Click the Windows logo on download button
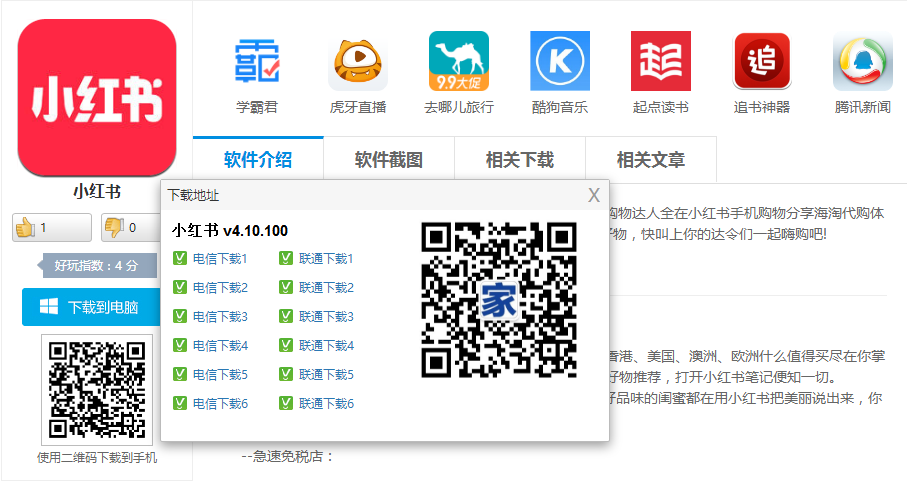The height and width of the screenshot is (481, 907). (x=49, y=306)
